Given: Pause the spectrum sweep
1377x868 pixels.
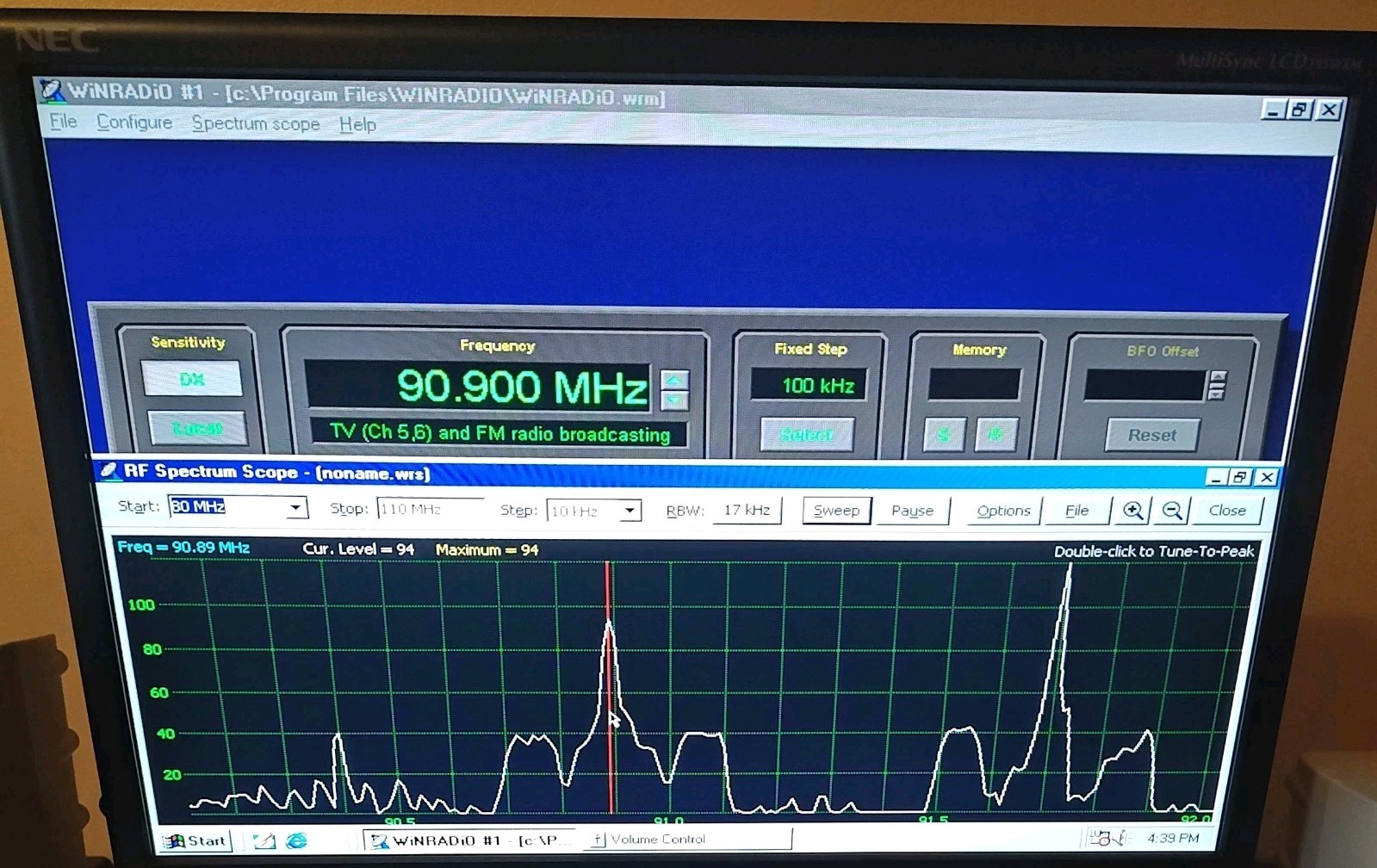Looking at the screenshot, I should tap(912, 511).
